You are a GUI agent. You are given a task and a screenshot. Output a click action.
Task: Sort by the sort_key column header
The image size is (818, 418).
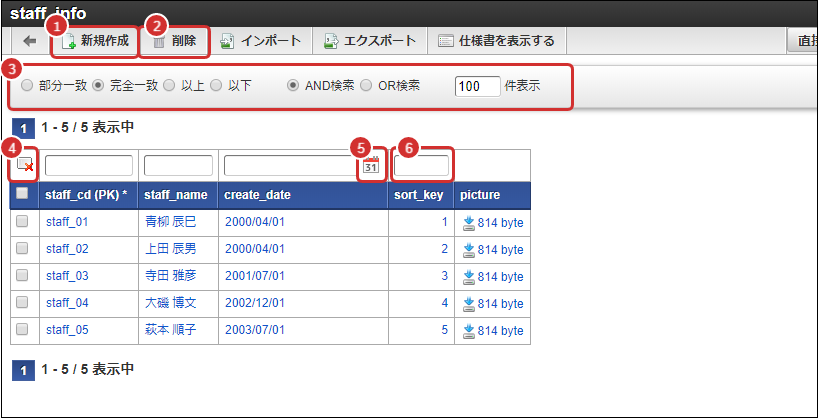(418, 194)
